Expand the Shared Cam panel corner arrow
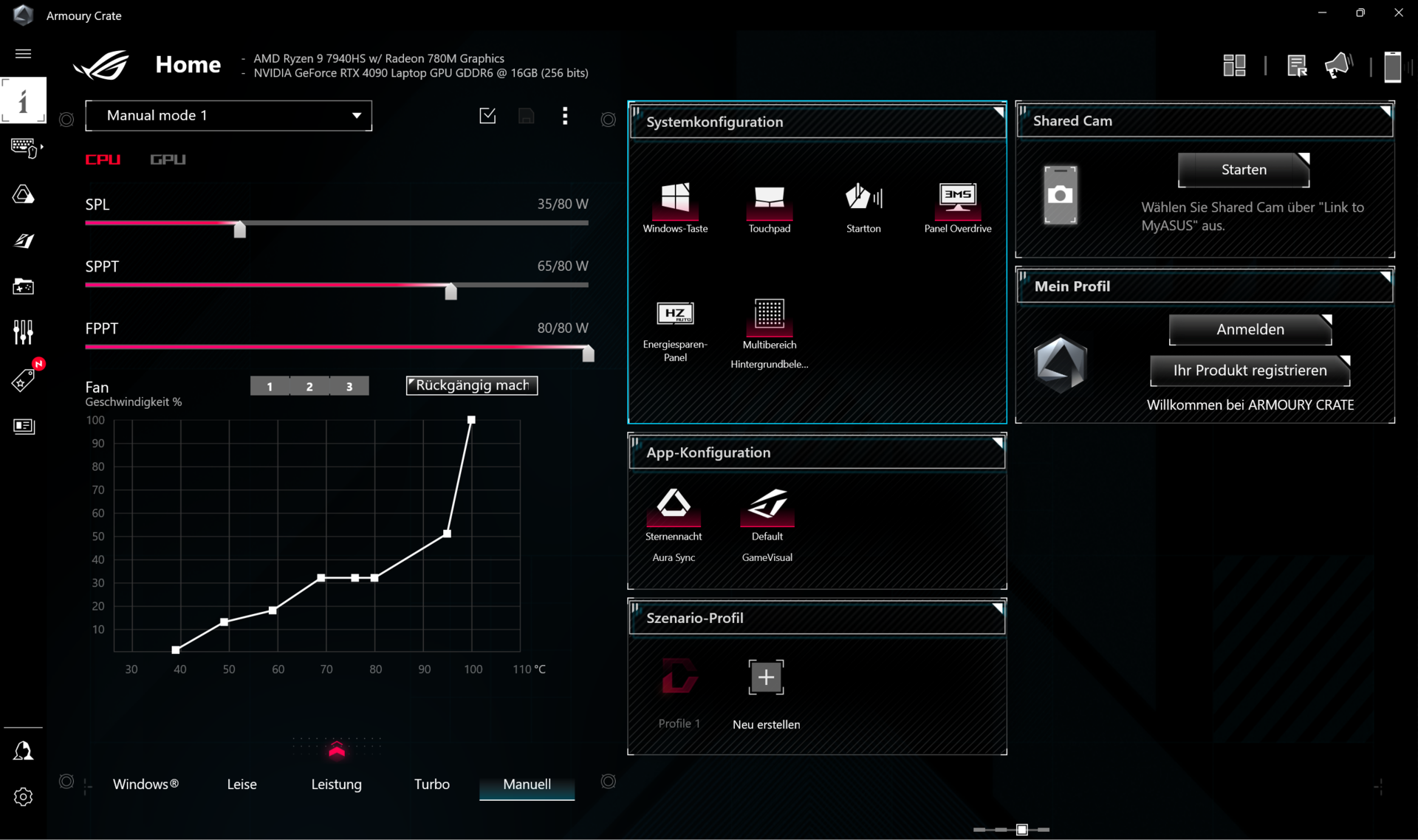1418x840 pixels. click(x=1386, y=111)
